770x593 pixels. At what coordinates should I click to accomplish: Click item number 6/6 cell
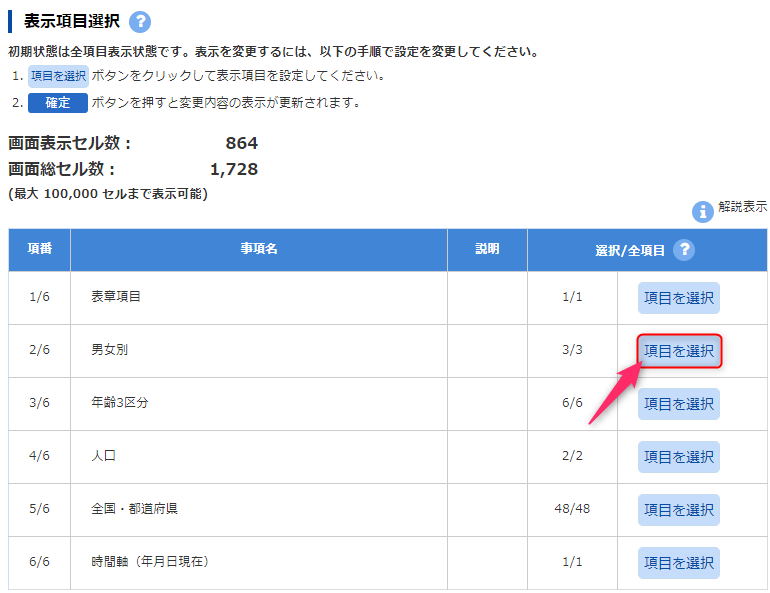(x=39, y=562)
